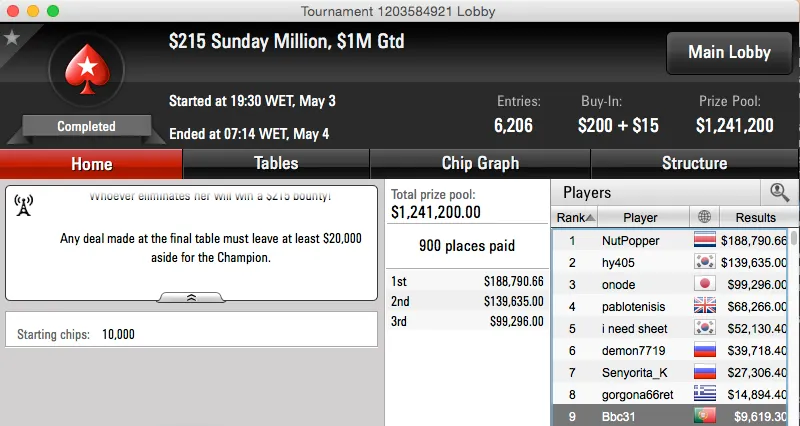Open the Chip Graph tab
This screenshot has width=800, height=426.
(x=480, y=163)
